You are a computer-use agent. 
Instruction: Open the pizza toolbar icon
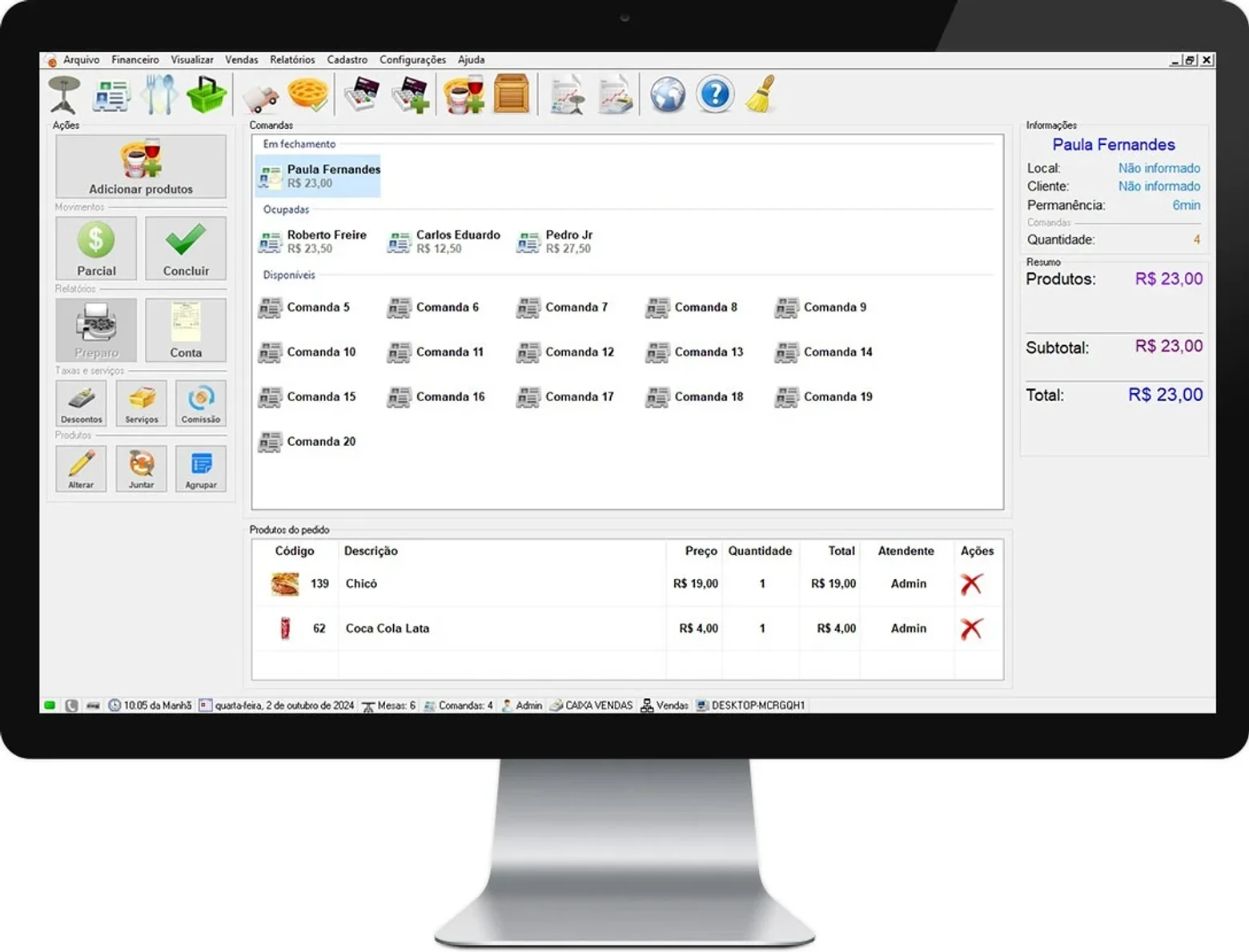(308, 94)
